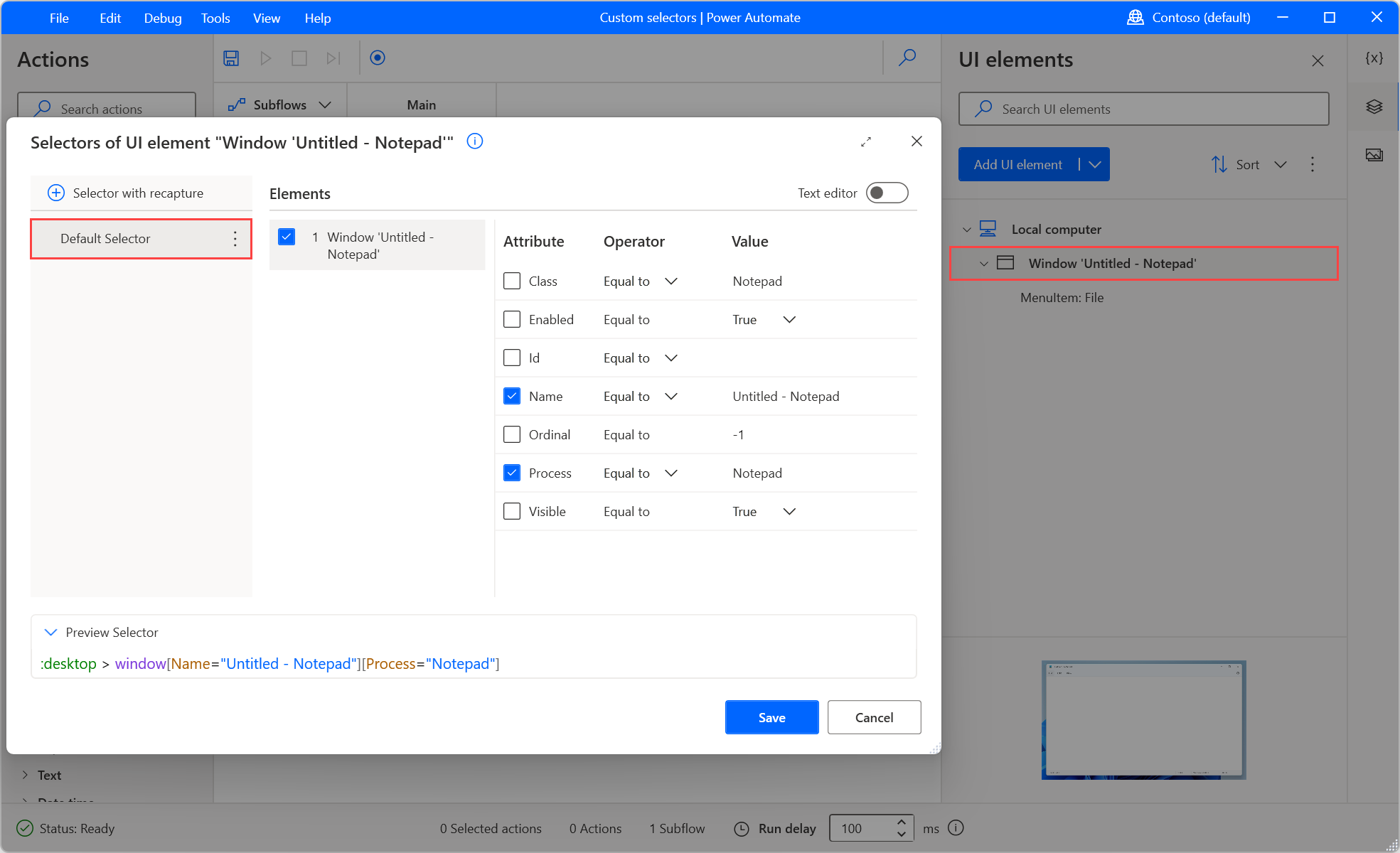Open the Tools menu in menu bar
Image resolution: width=1400 pixels, height=853 pixels.
[x=213, y=17]
